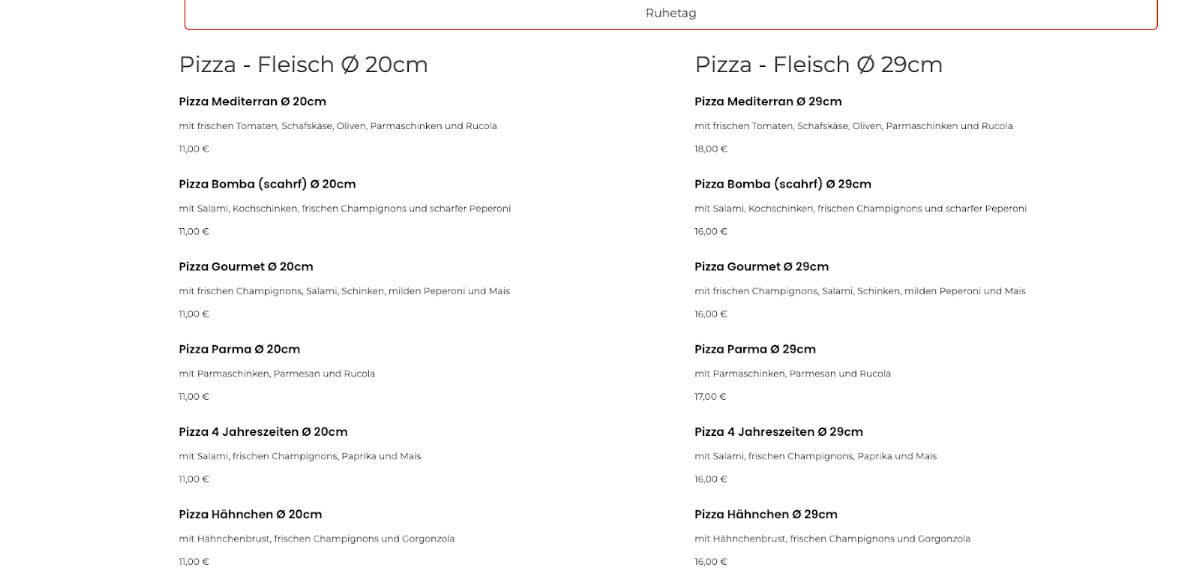Viewport: 1200px width, 586px height.
Task: Click the ingredients text under Pizza Gourmet 20cm
Action: (x=344, y=291)
